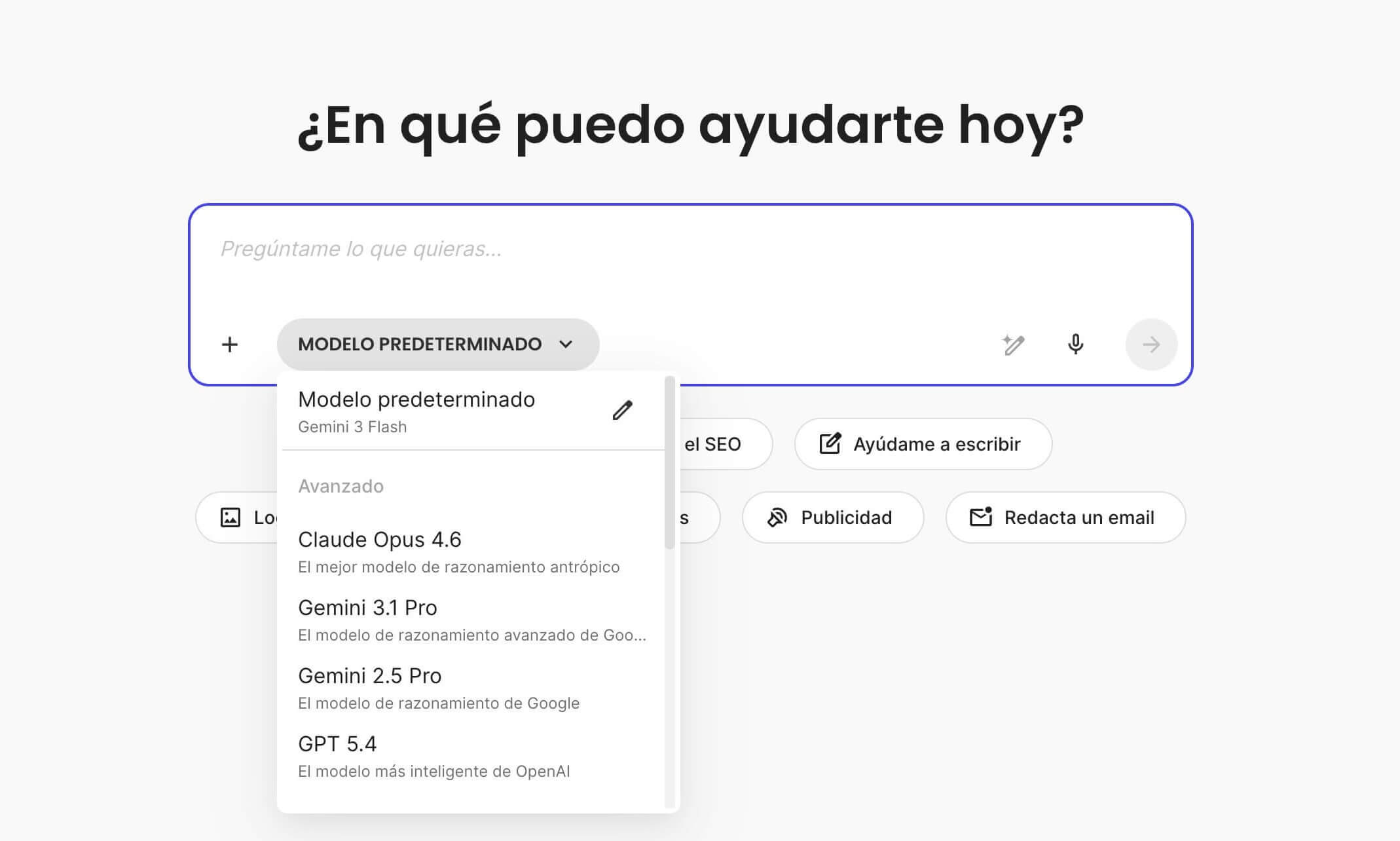Click the magic pen prompt enhancer icon

click(x=1013, y=345)
